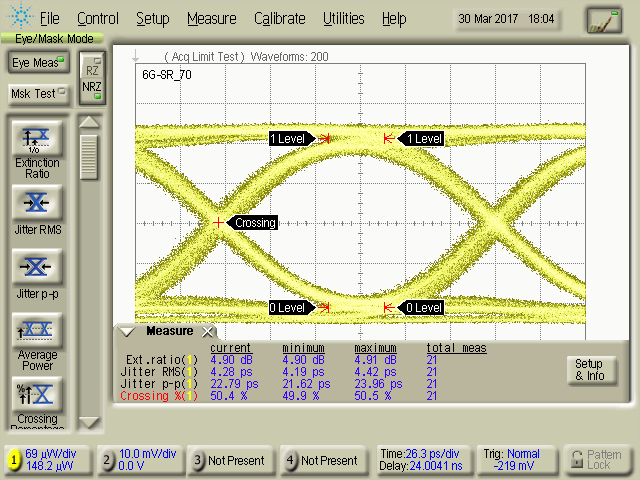
Task: Open channel 1 scale 69 µW/div settings
Action: pyautogui.click(x=51, y=454)
